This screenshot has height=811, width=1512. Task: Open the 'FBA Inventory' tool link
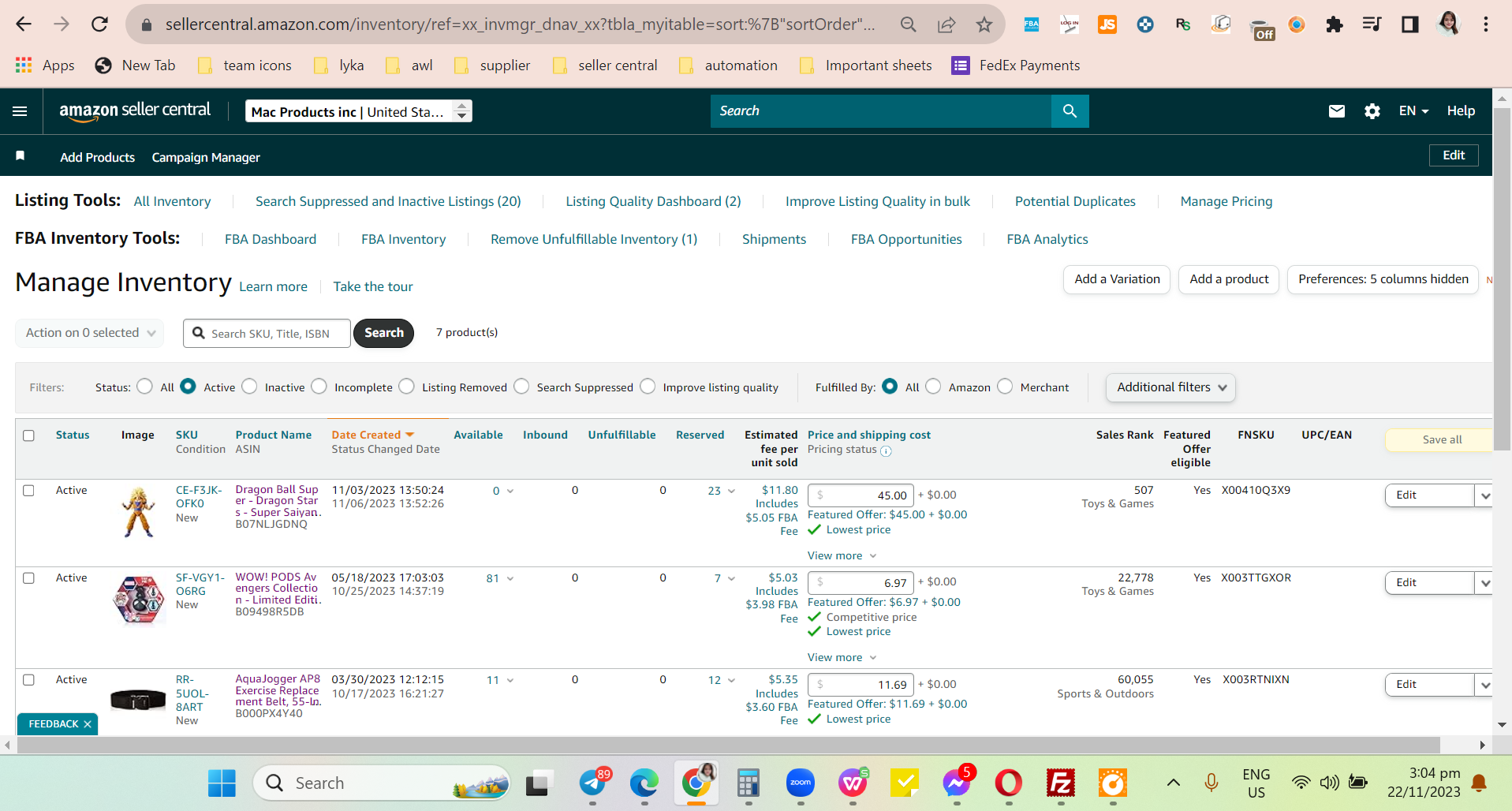coord(403,239)
